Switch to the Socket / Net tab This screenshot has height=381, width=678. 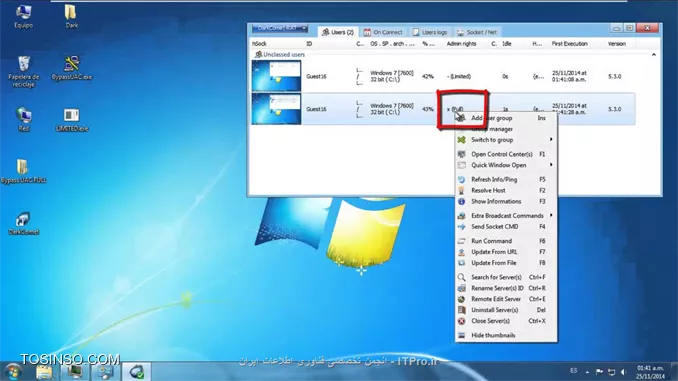coord(477,32)
